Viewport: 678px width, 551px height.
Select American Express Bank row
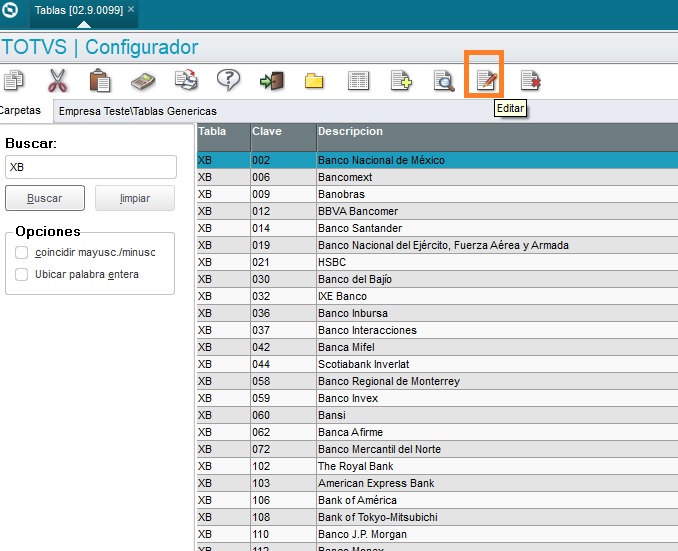click(x=438, y=484)
